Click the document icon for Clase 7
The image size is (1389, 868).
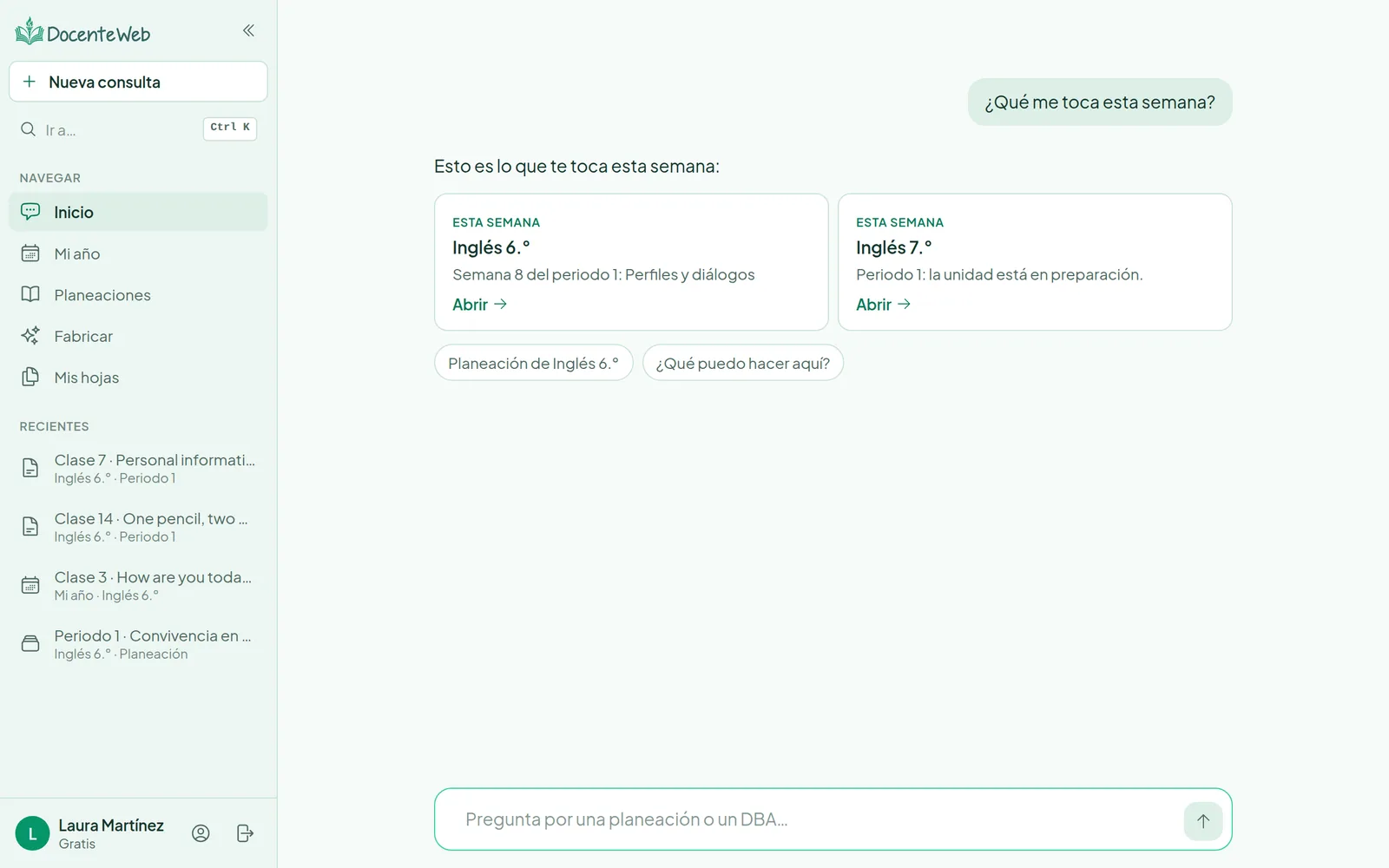tap(30, 468)
